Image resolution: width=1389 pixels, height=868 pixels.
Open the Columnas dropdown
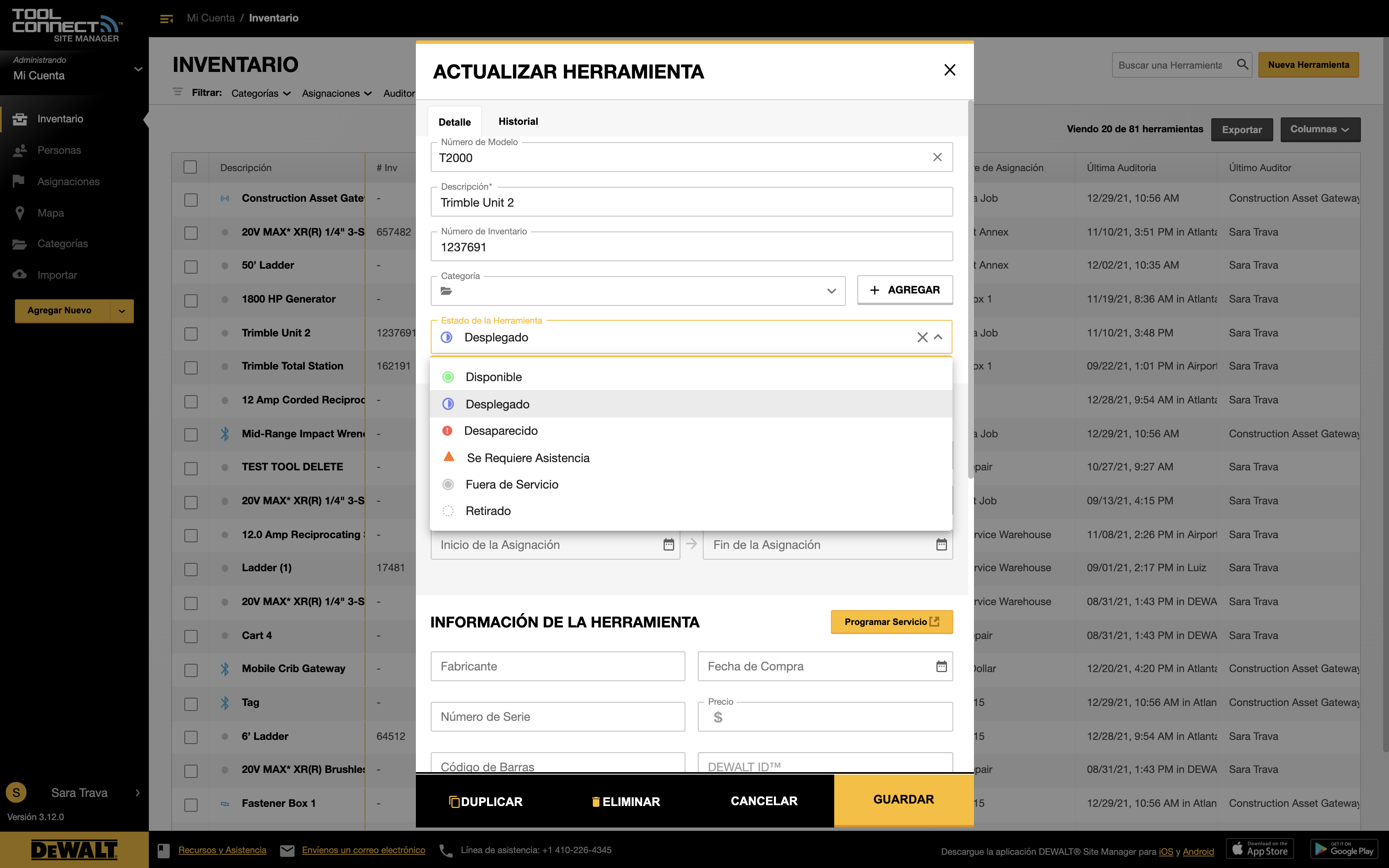pyautogui.click(x=1320, y=129)
